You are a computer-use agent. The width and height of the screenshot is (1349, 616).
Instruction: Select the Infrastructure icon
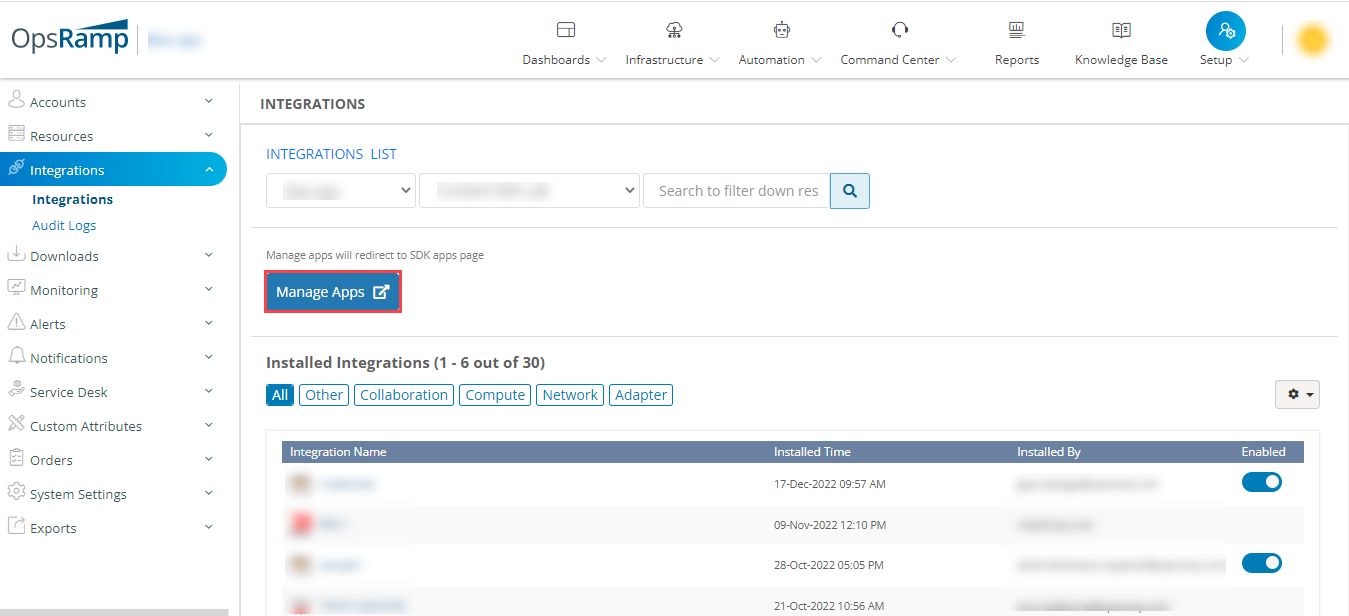point(665,40)
